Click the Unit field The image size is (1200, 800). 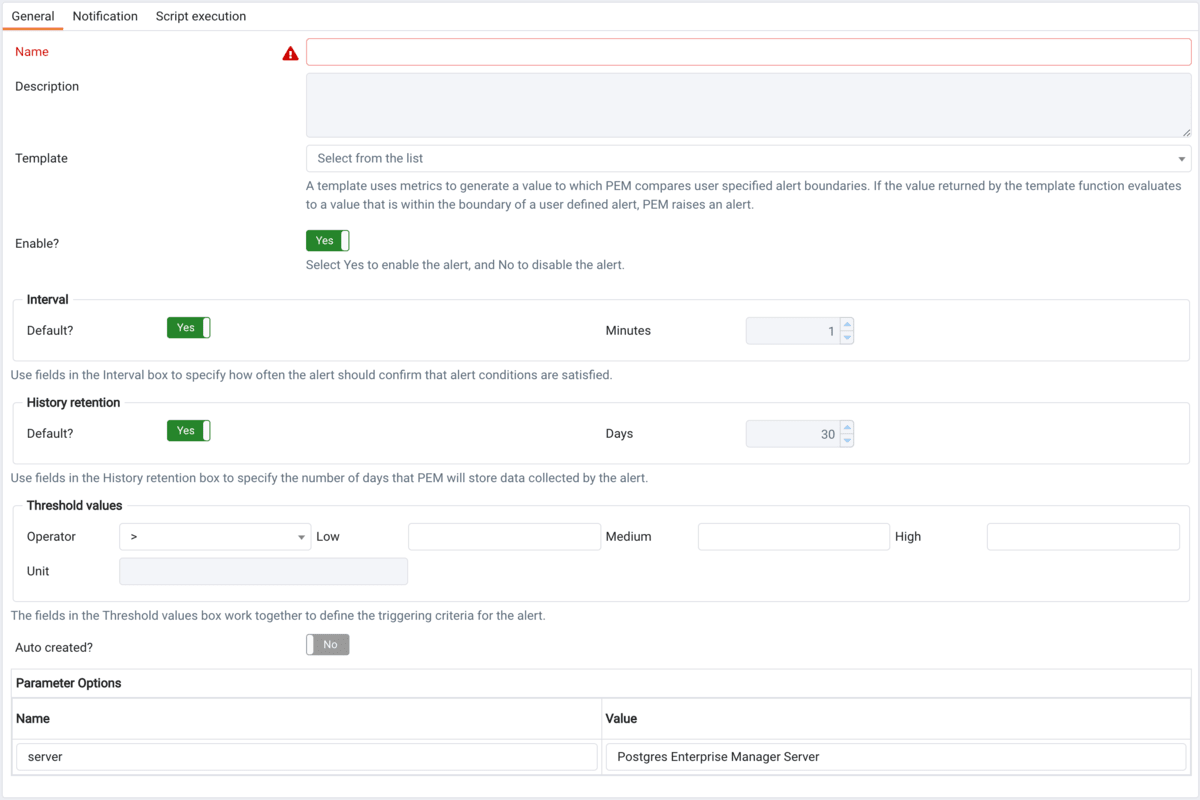coord(263,571)
